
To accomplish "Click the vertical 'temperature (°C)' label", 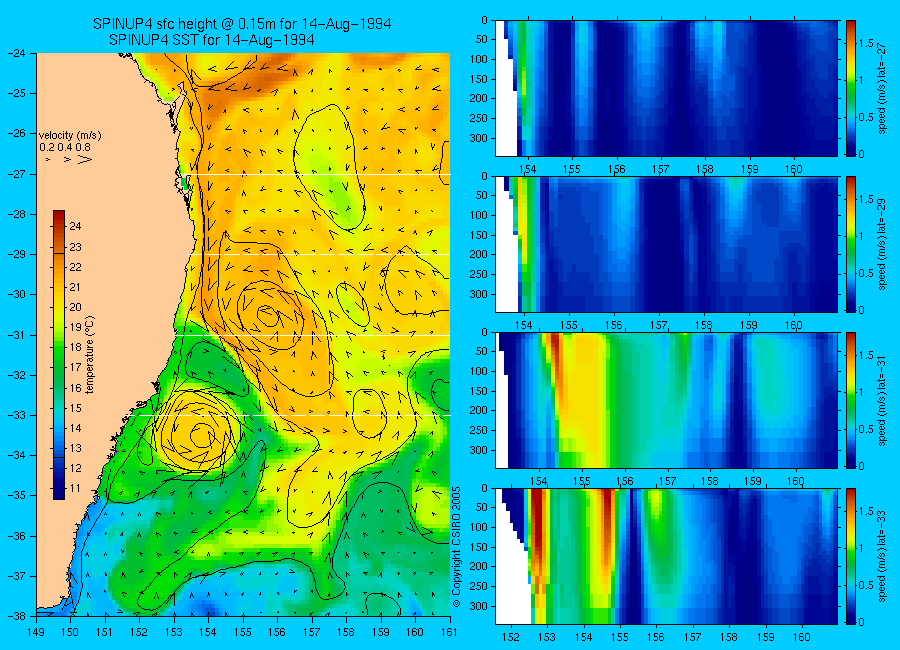I will (x=90, y=355).
